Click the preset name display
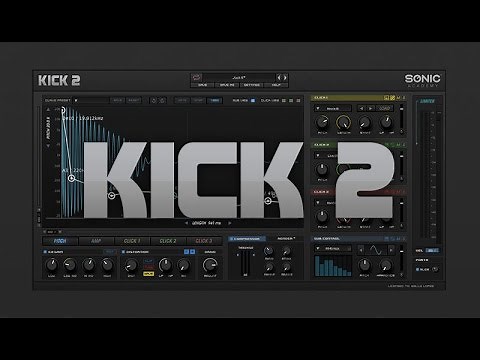Viewport: 480px width, 360px height. 238,78
